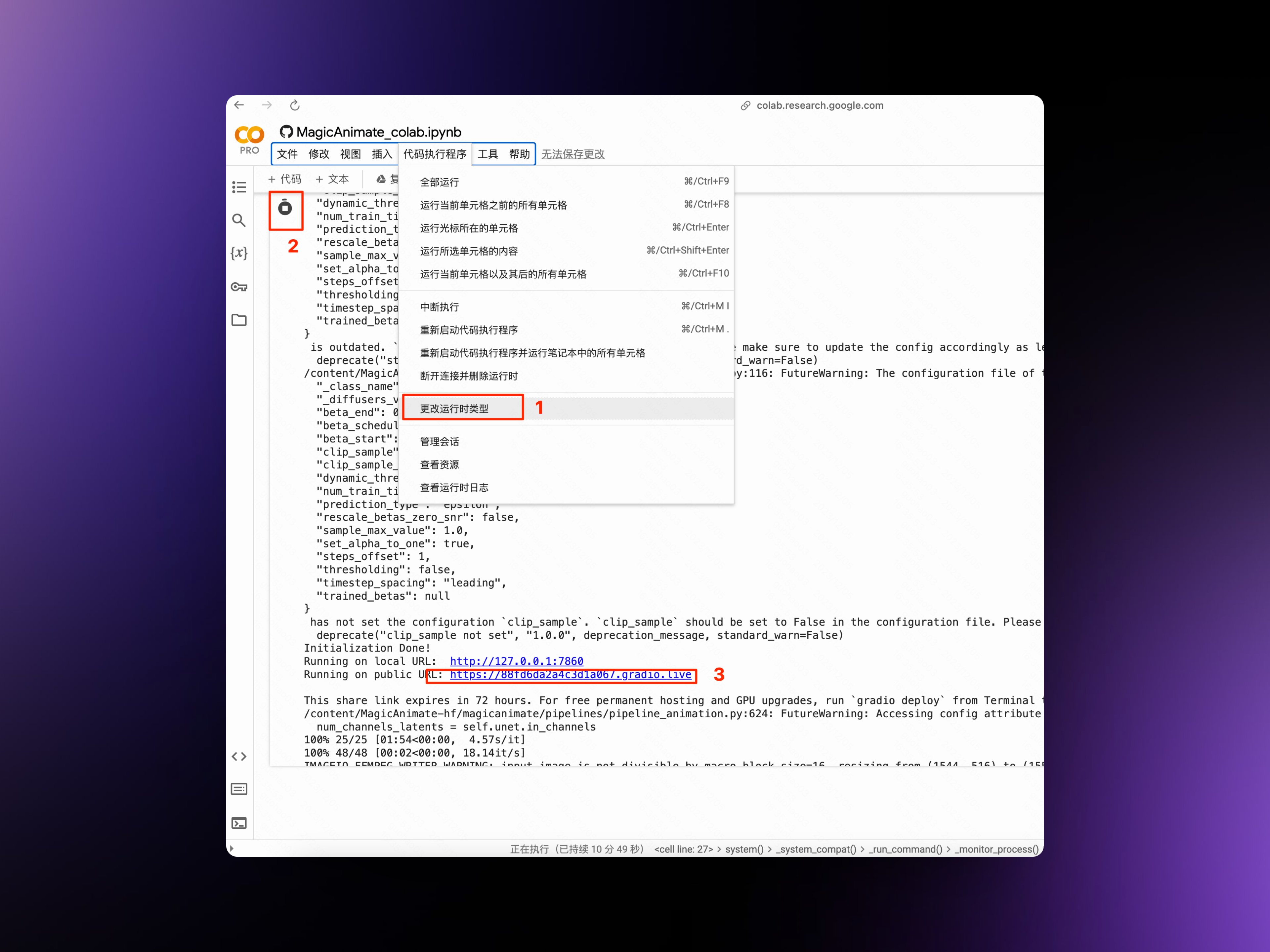This screenshot has height=952, width=1270.
Task: Go back with browser arrow
Action: [239, 105]
